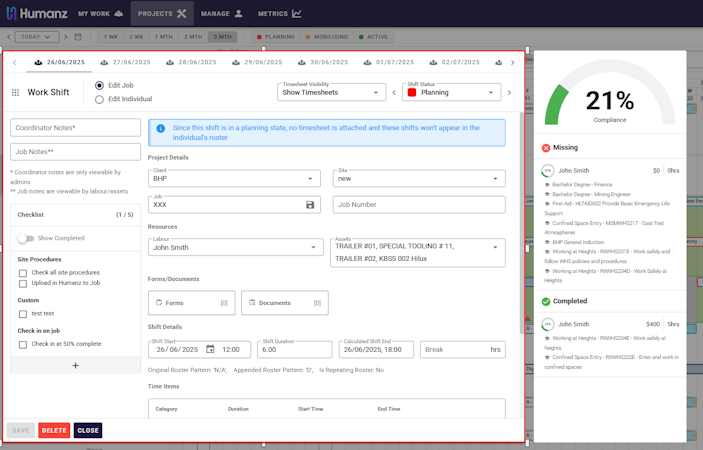
Task: Check 'Upload in Humanz to Job' box
Action: (x=23, y=284)
